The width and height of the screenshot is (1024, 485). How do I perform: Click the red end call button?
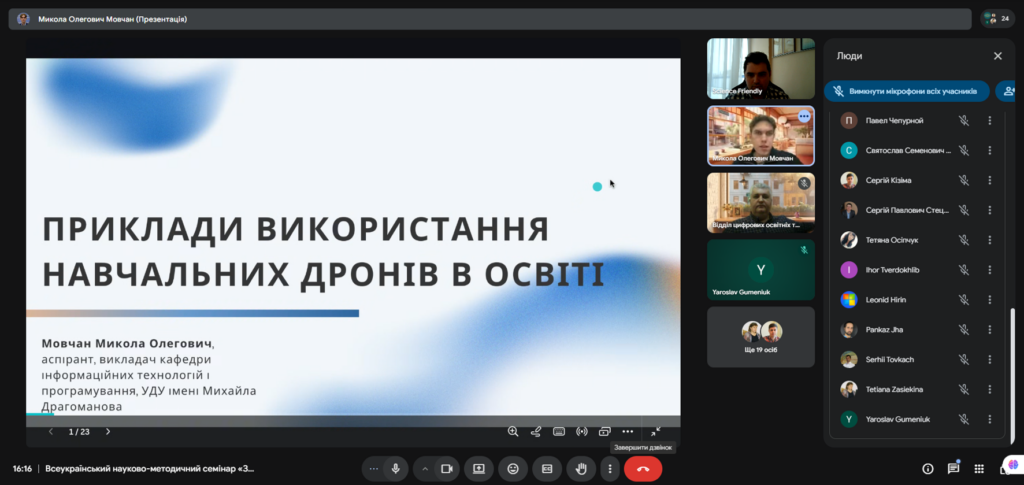(643, 469)
